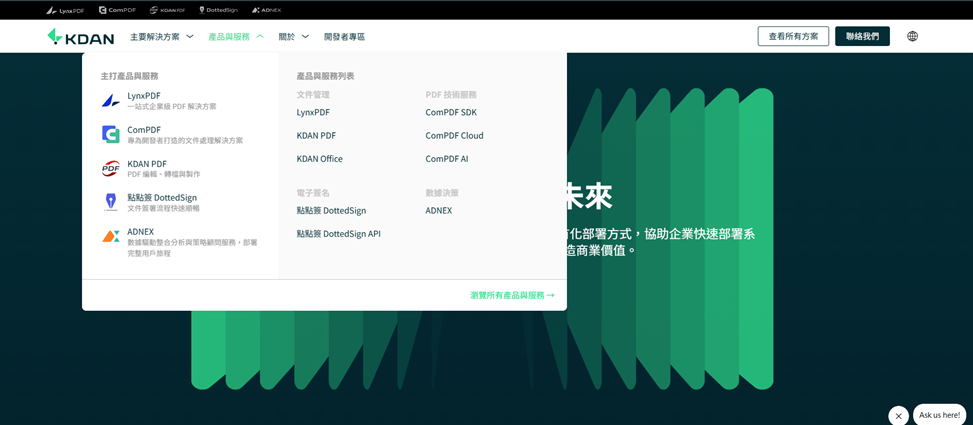Click the LynxPDF icon in featured products
Viewport: 973px width, 425px height.
coord(110,100)
